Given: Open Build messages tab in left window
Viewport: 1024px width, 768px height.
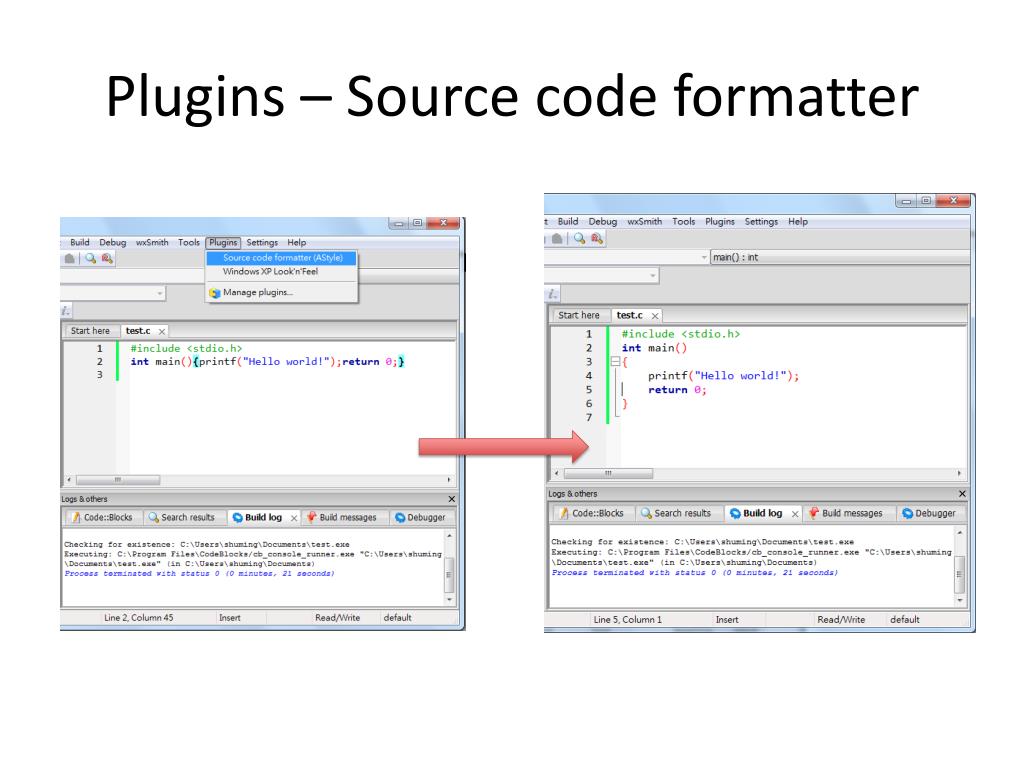Looking at the screenshot, I should [342, 517].
